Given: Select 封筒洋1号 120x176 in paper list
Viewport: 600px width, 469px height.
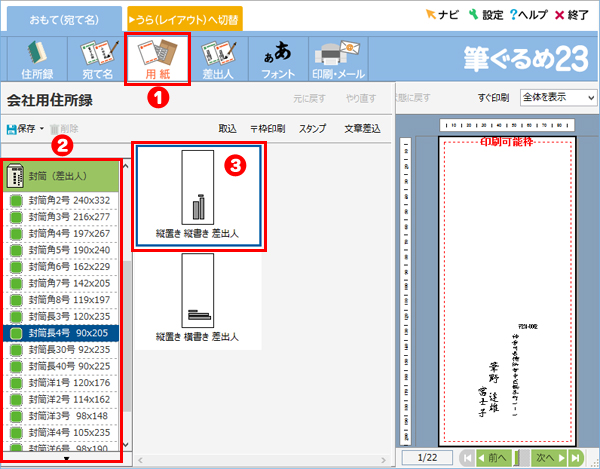Looking at the screenshot, I should (68, 381).
